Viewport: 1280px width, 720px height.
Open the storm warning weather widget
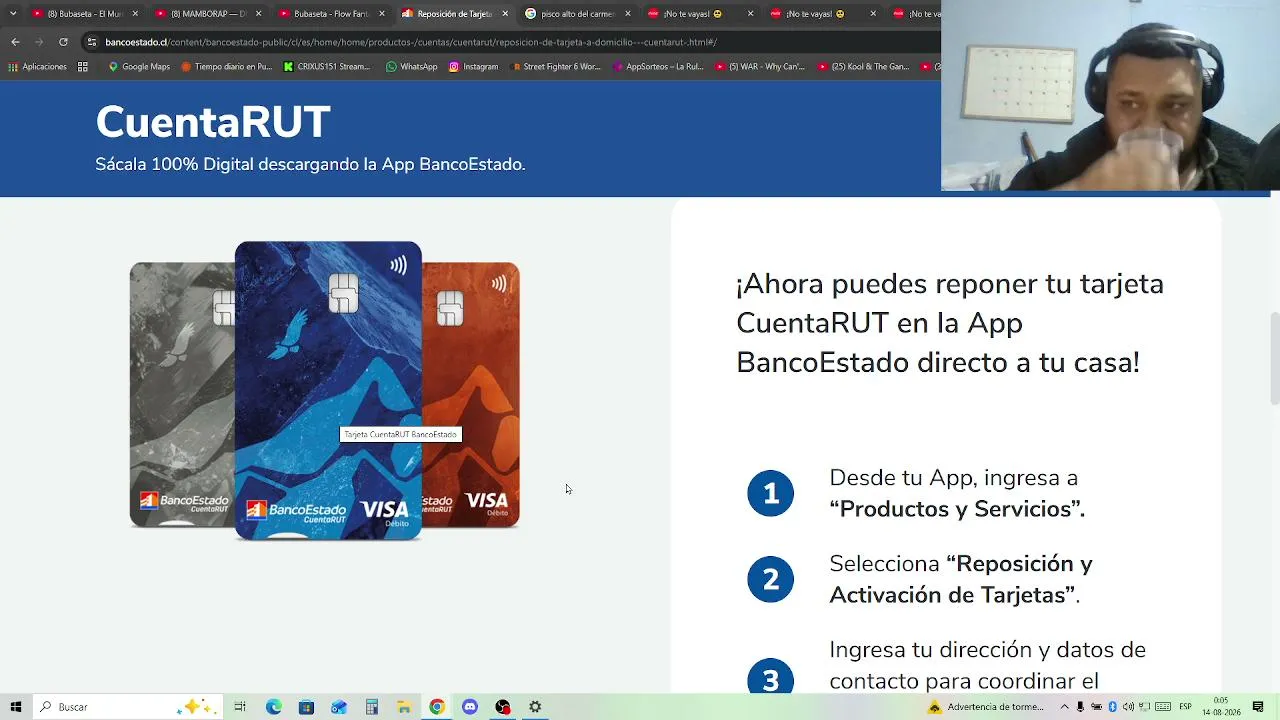click(x=986, y=707)
